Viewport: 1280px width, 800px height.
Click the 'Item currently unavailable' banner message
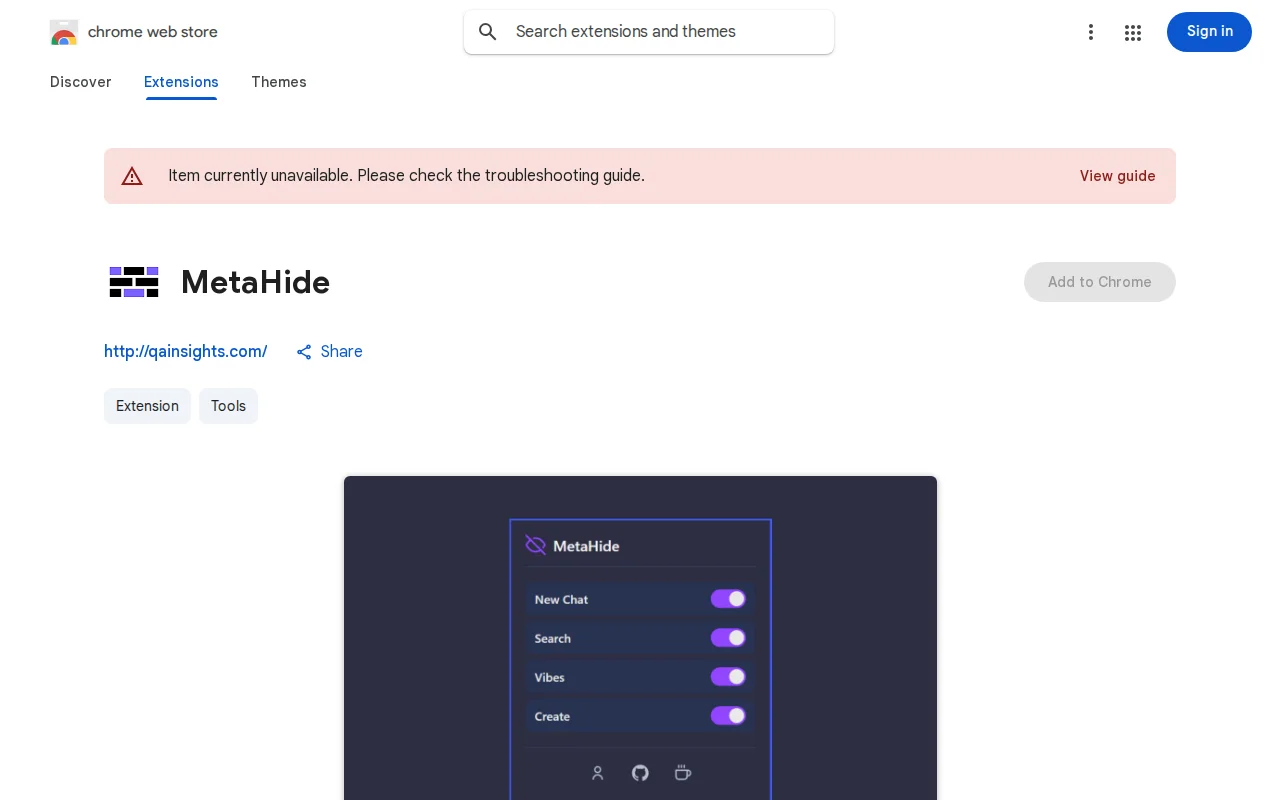click(406, 176)
